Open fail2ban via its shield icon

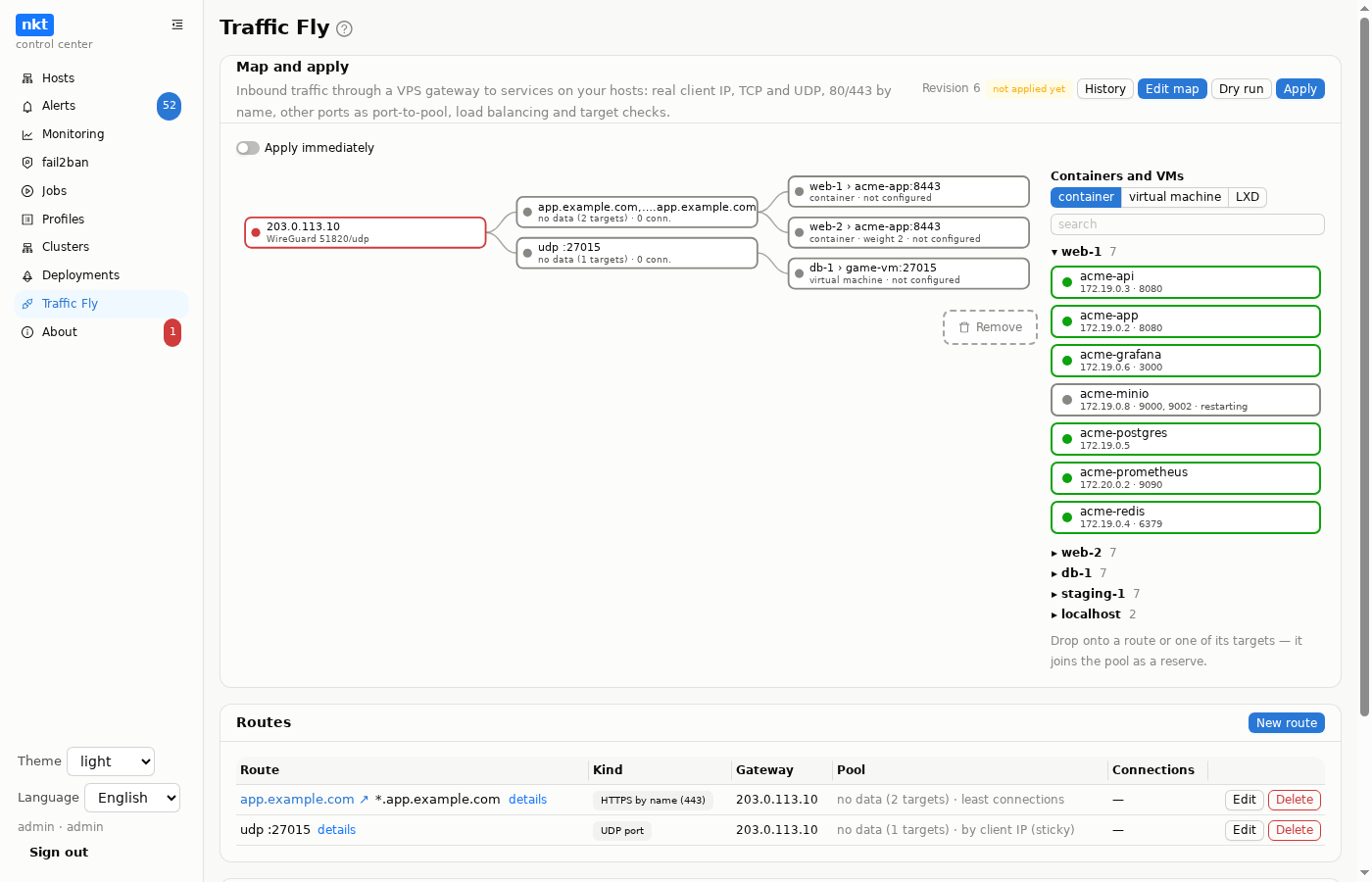(27, 163)
